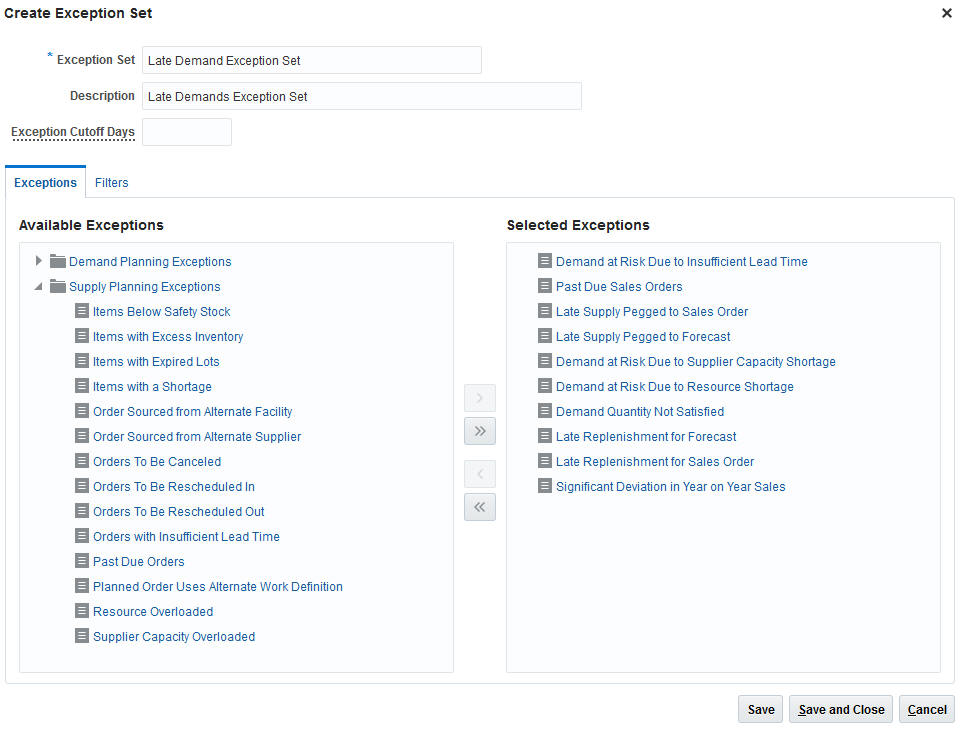Click the Demand Planning Exceptions folder icon

pos(58,261)
